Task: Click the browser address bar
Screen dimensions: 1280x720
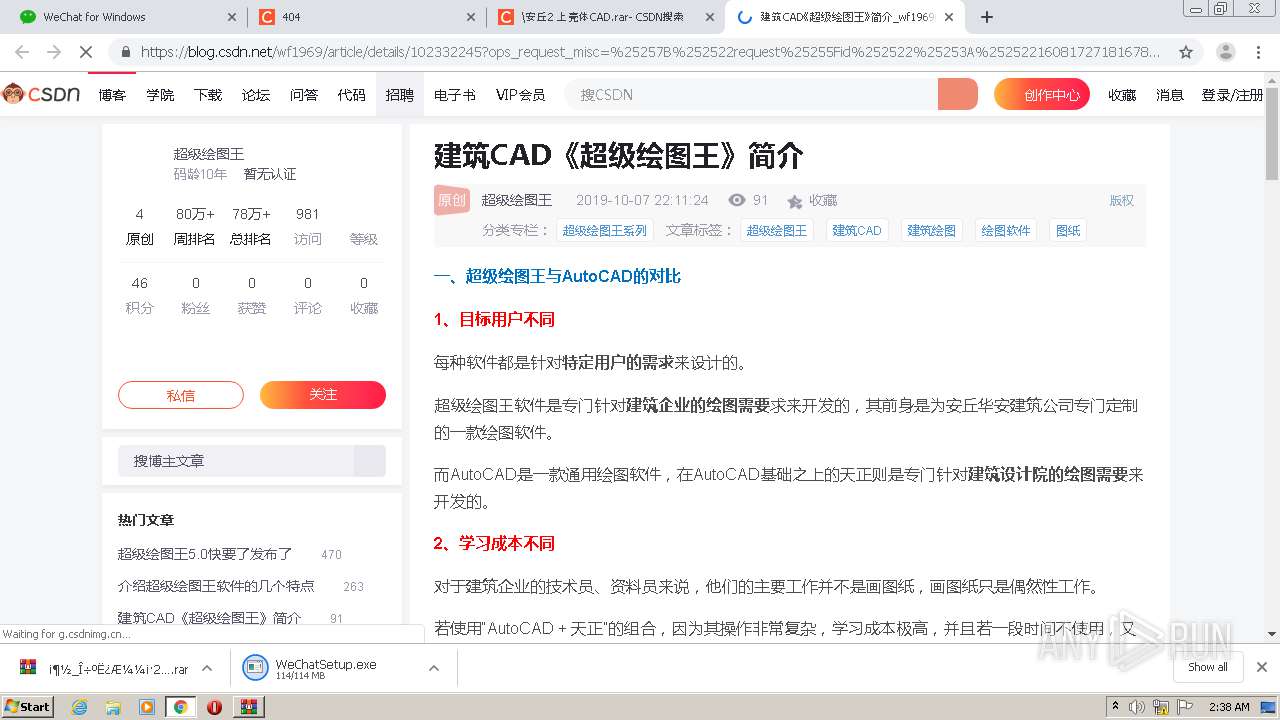Action: pos(650,52)
